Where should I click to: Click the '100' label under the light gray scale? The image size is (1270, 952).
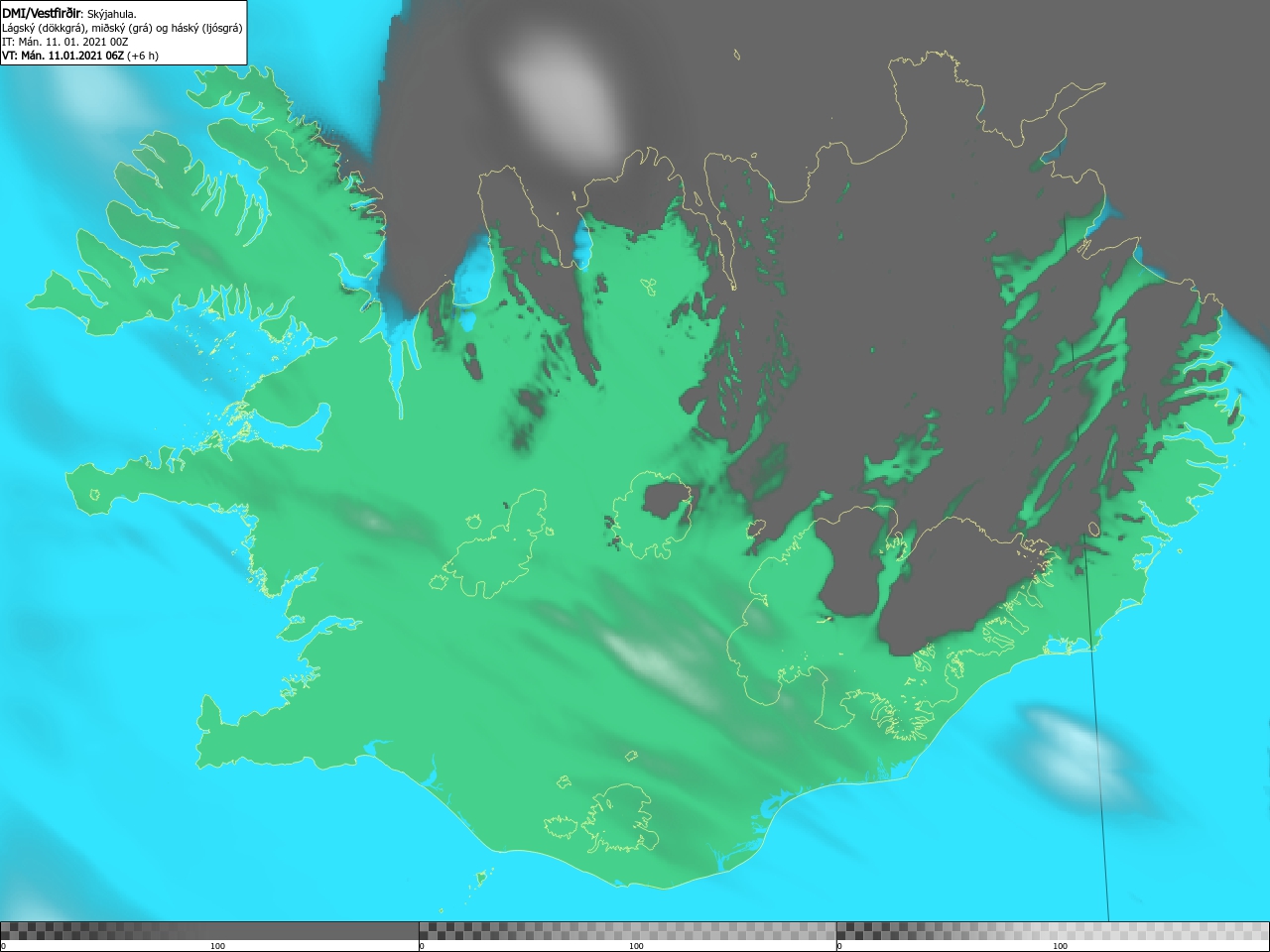[1060, 946]
